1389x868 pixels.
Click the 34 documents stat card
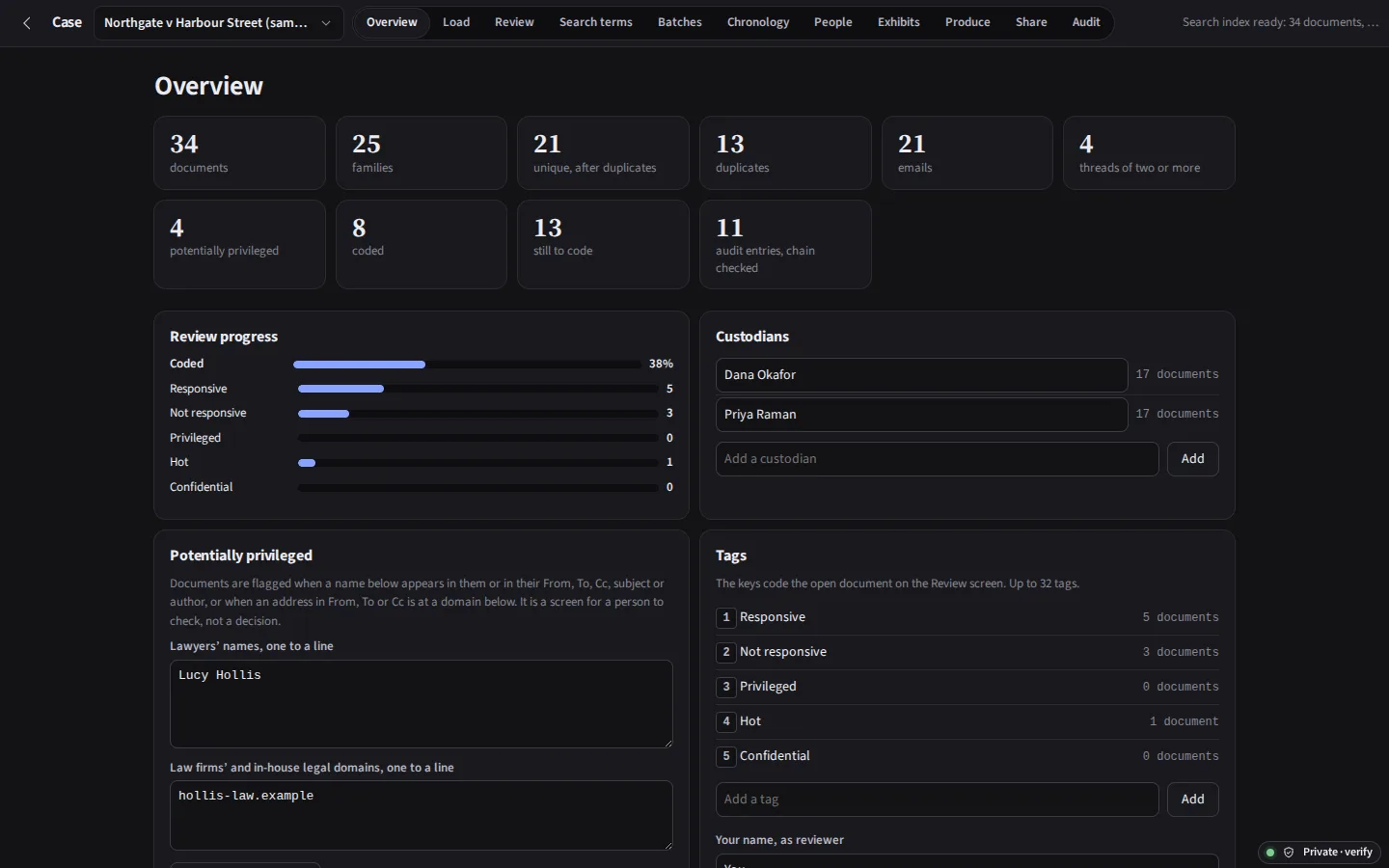pos(239,153)
